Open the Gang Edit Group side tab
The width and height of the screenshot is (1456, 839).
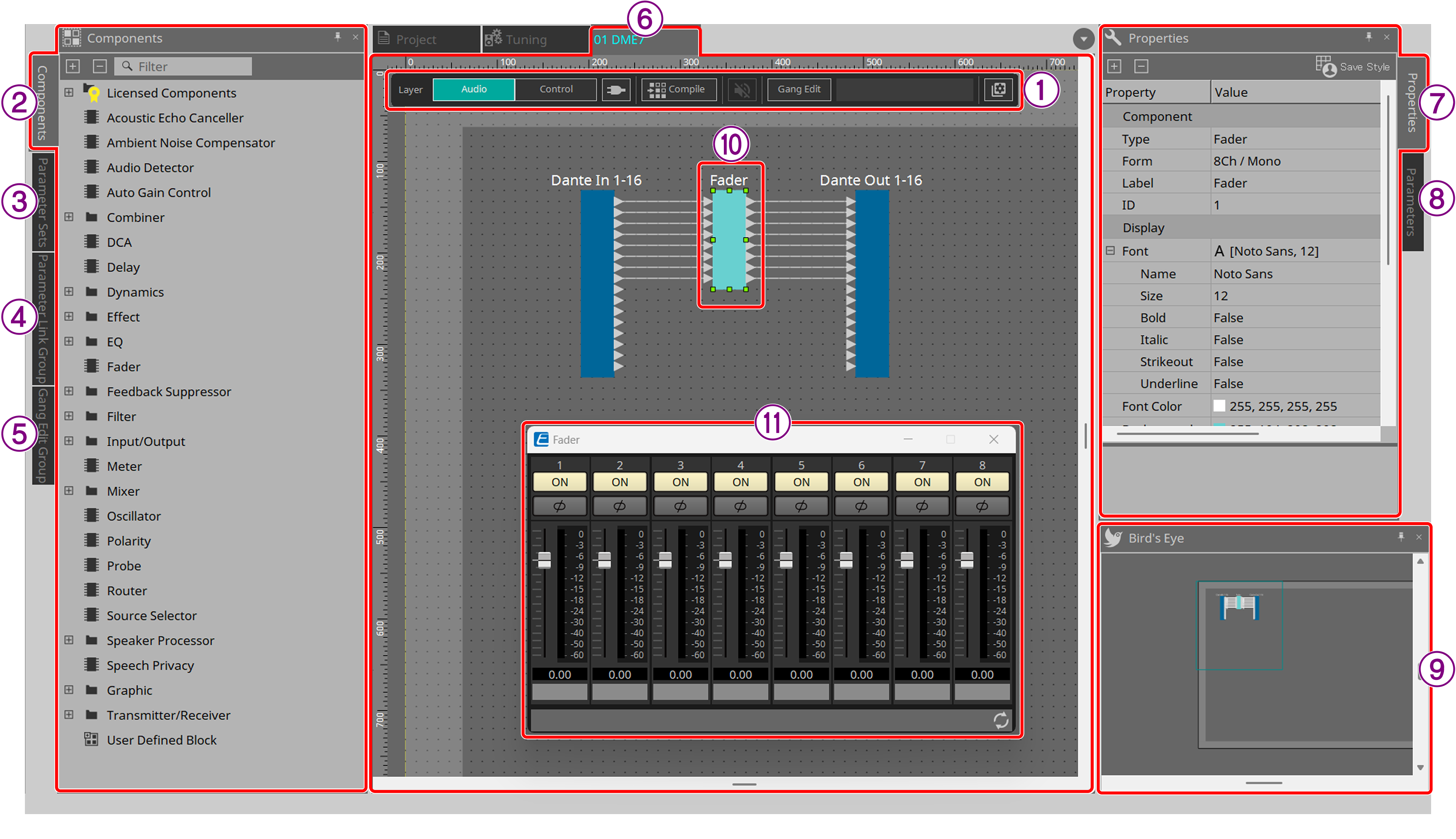click(43, 436)
